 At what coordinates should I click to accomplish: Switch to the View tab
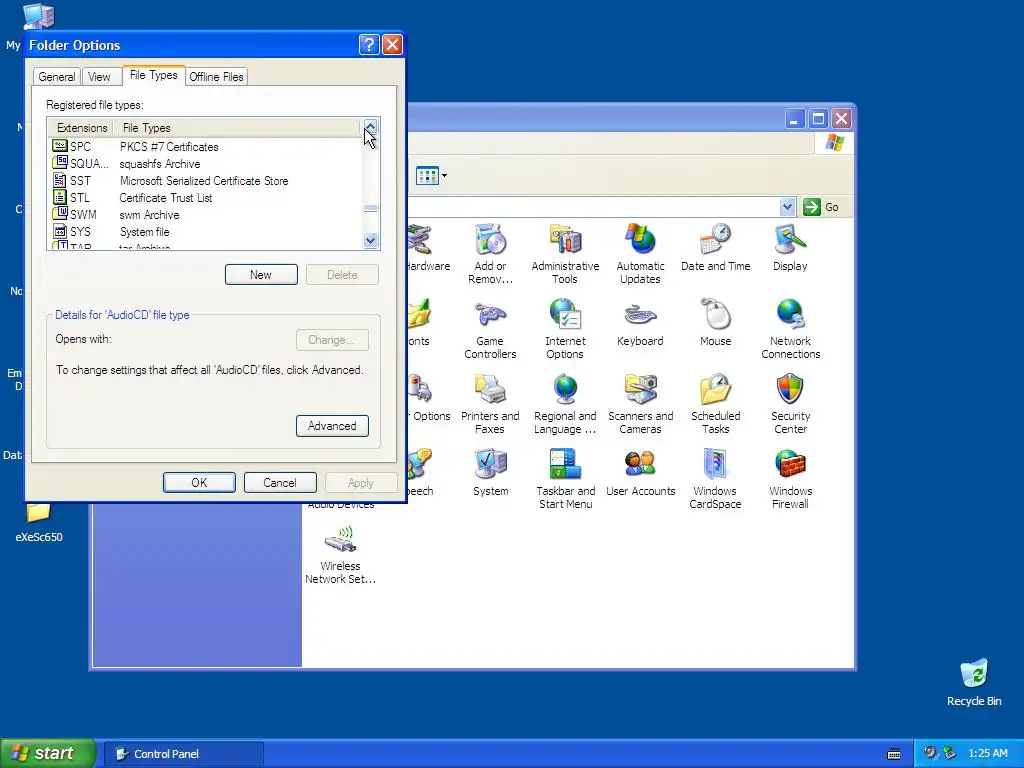(x=99, y=76)
